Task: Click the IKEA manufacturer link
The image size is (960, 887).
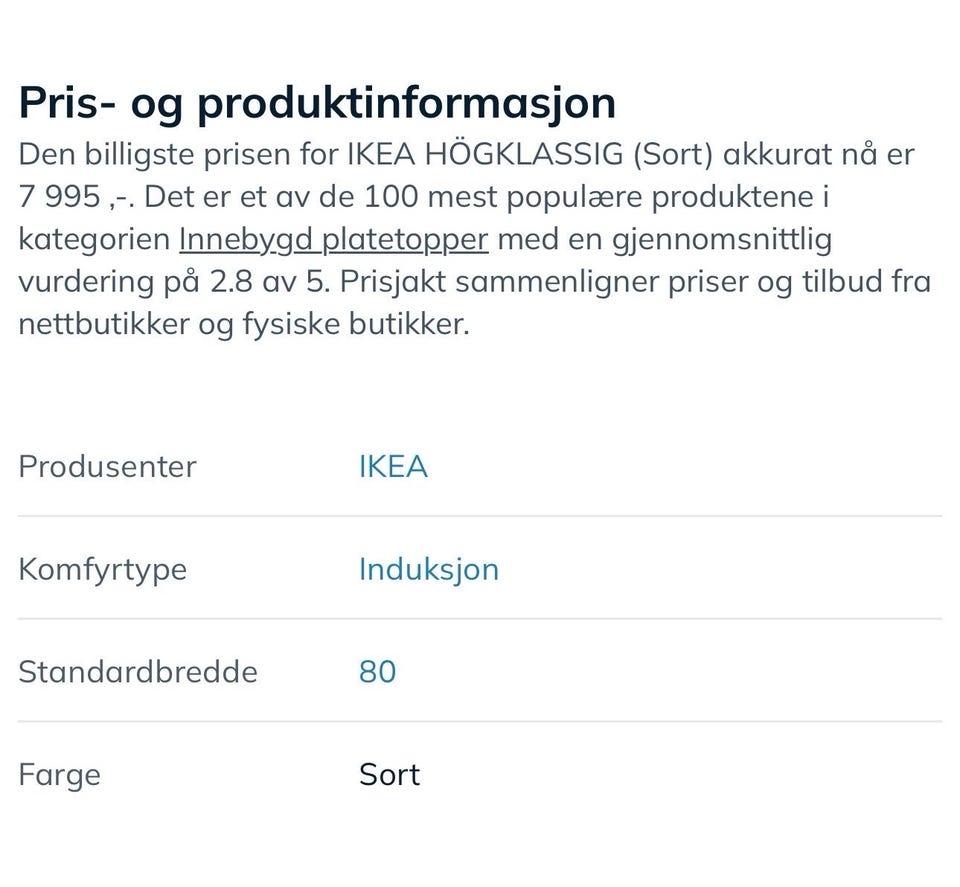Action: (393, 467)
